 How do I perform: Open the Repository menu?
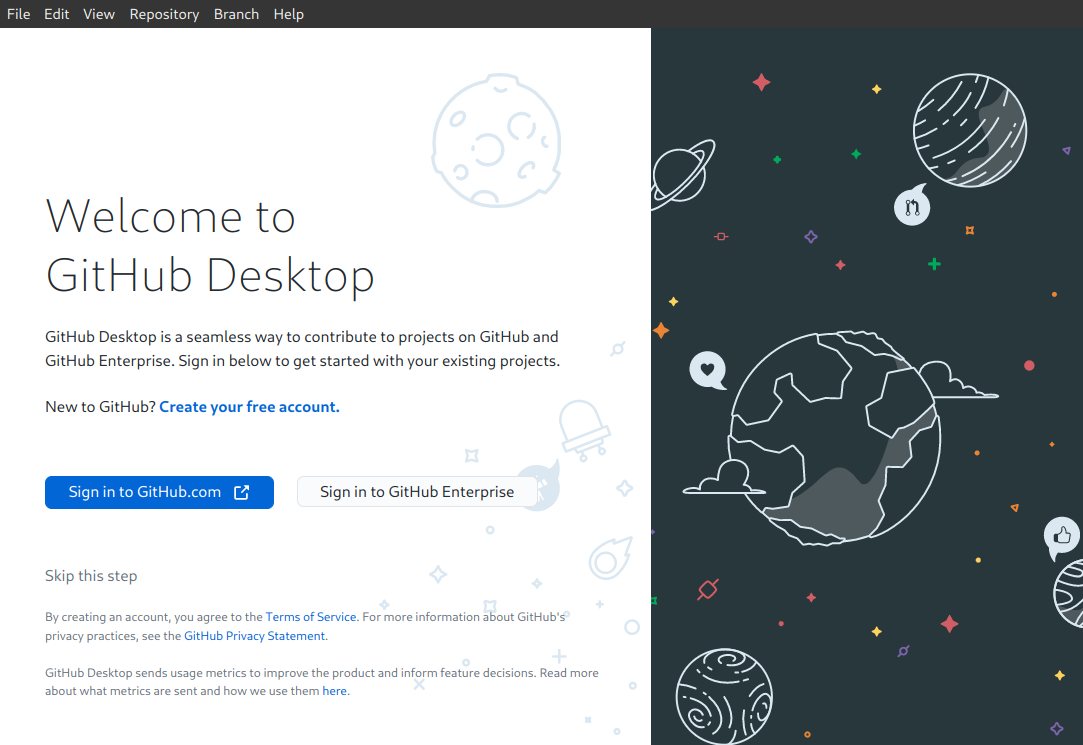pyautogui.click(x=164, y=14)
